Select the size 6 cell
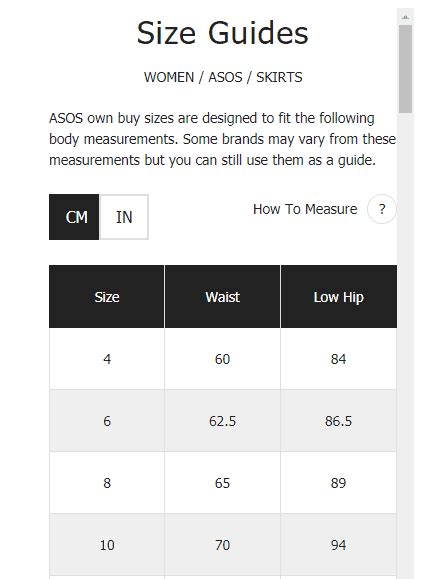The height and width of the screenshot is (579, 421). click(107, 421)
